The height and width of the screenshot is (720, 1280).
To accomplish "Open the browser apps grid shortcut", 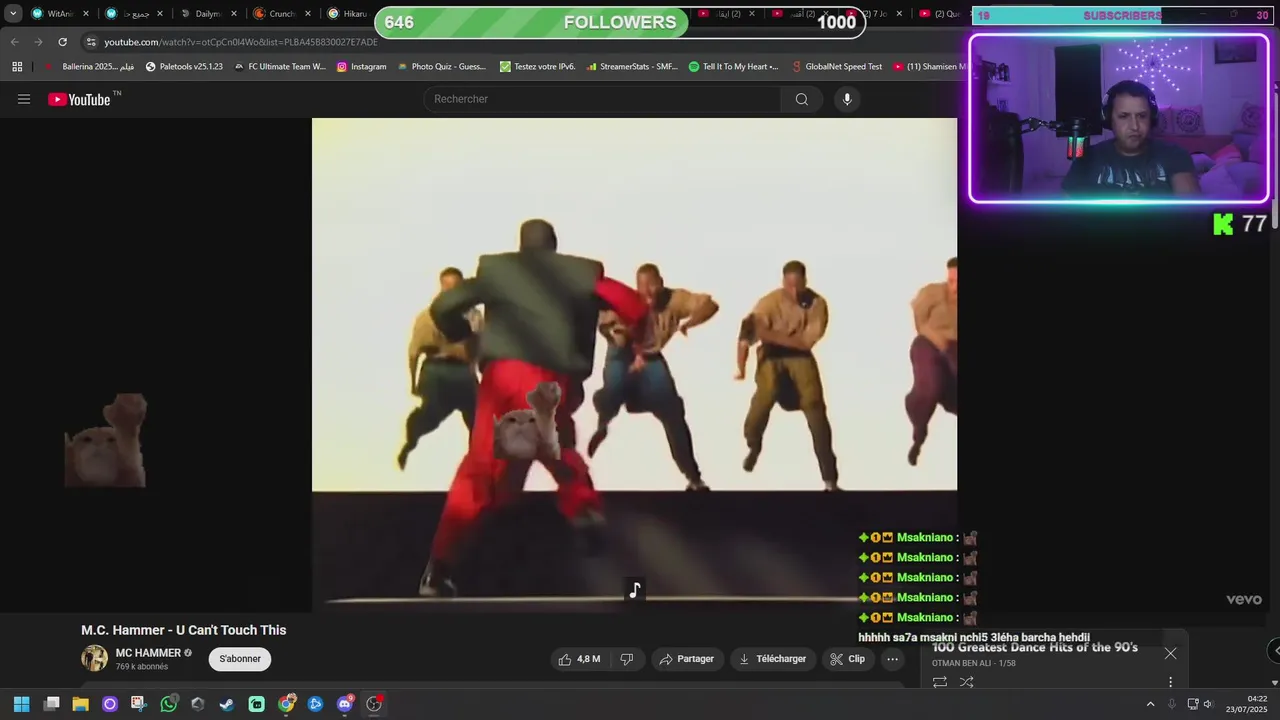I will [x=17, y=67].
